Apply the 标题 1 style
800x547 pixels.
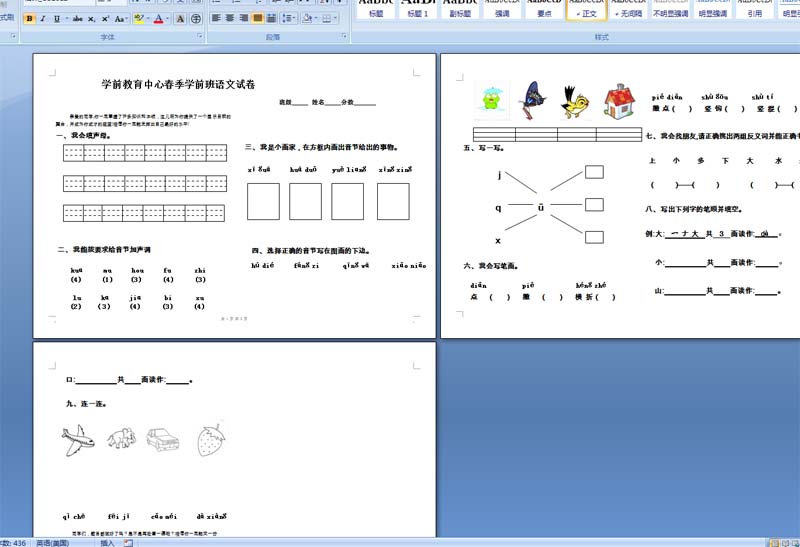tap(417, 9)
